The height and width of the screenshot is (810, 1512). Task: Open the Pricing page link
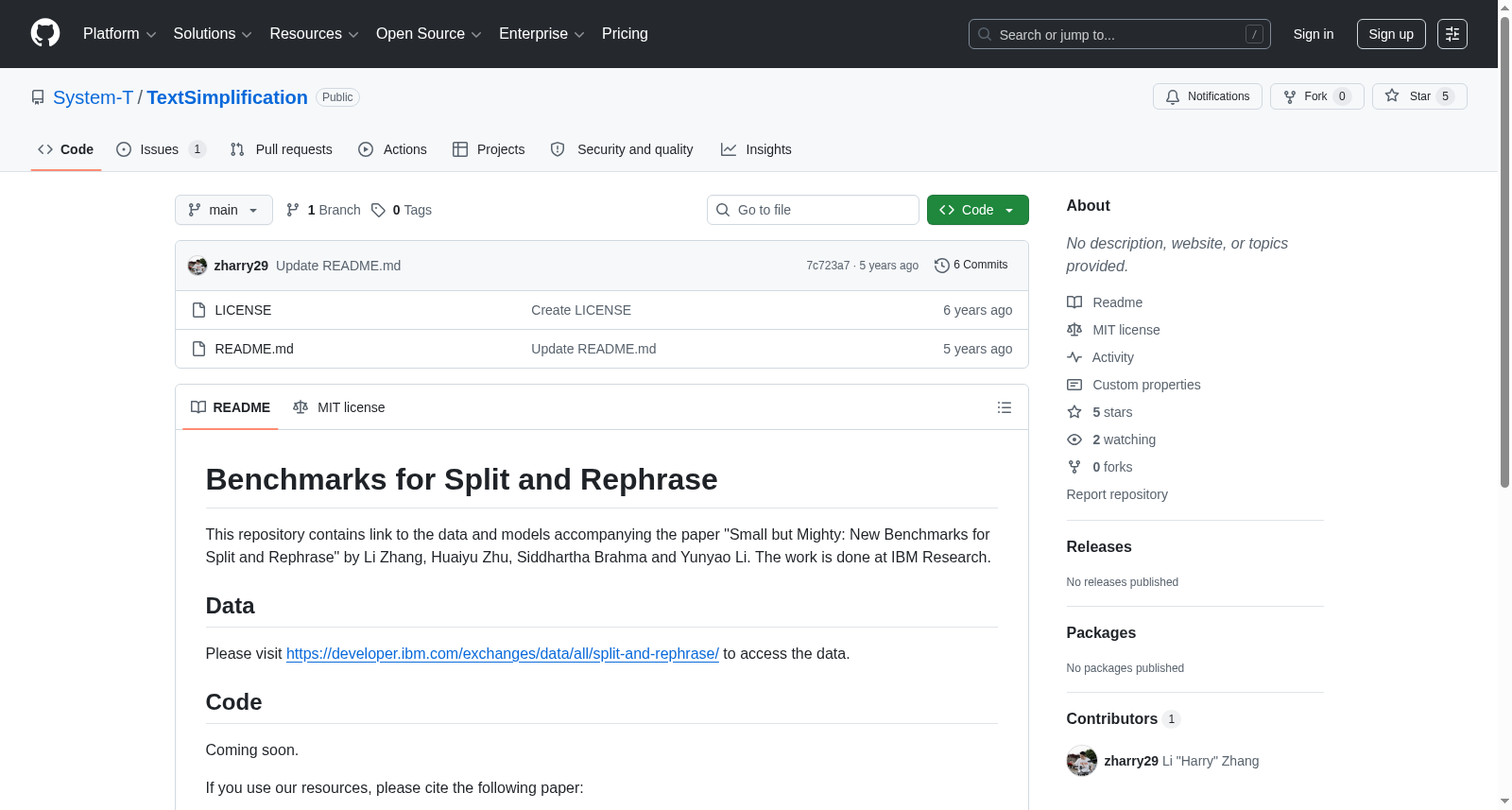pyautogui.click(x=625, y=34)
